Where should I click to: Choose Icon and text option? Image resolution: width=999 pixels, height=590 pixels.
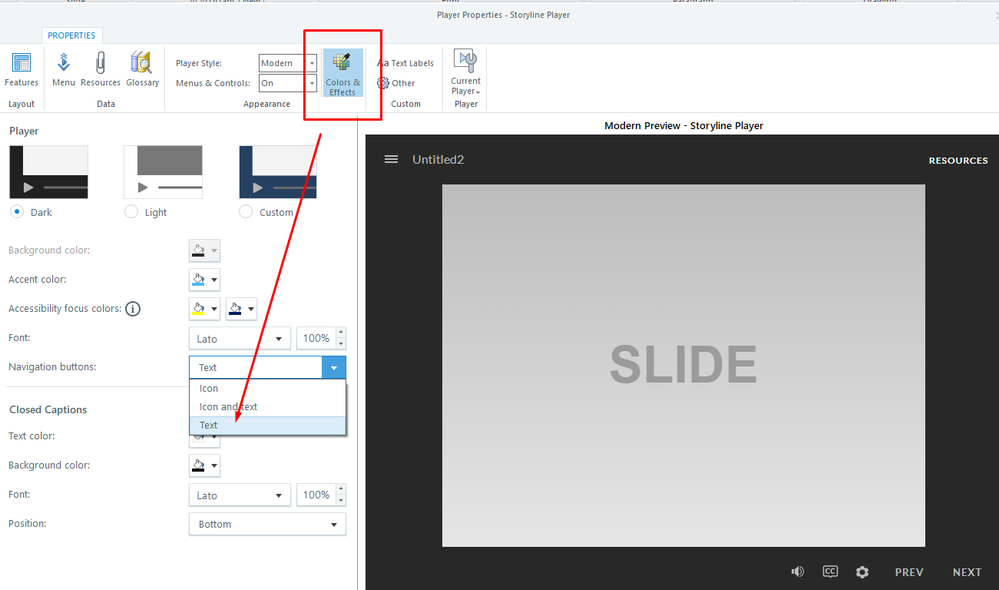[x=268, y=407]
